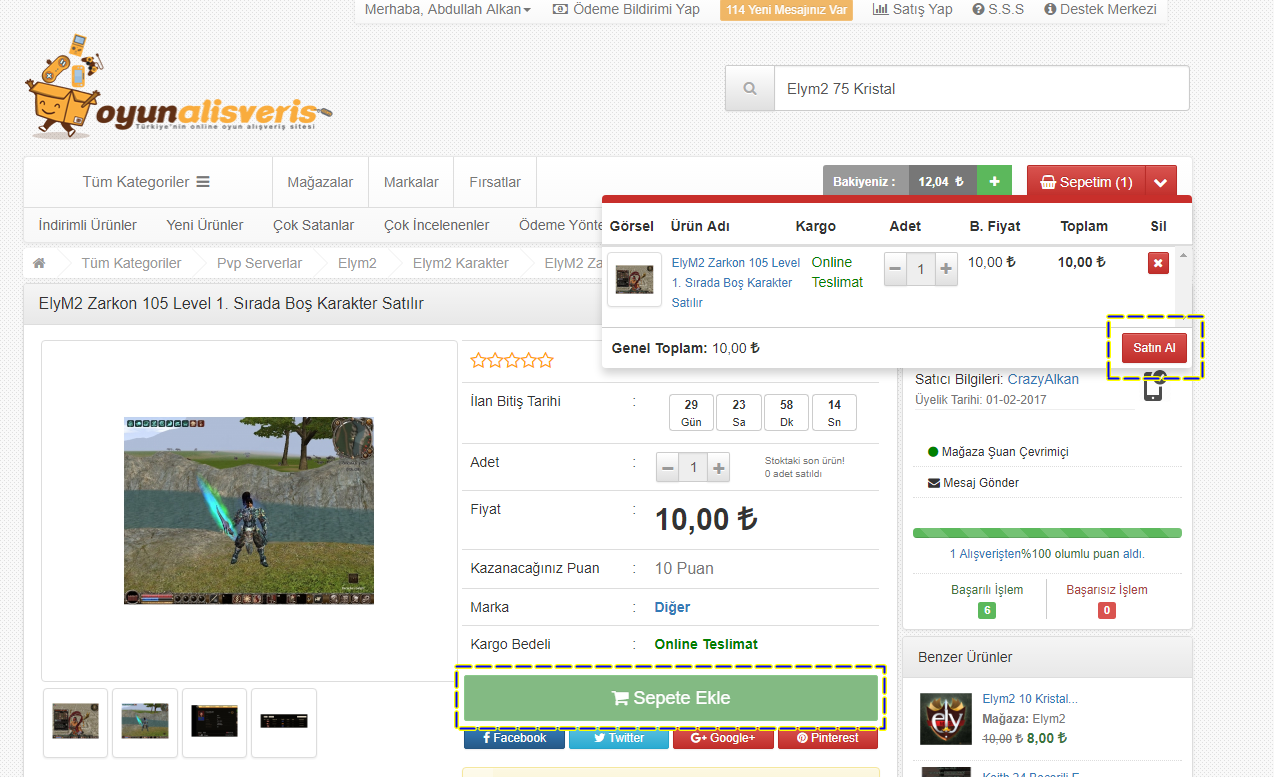1274x777 pixels.
Task: Expand the Tüm Kategoriler hamburger menu
Action: click(146, 182)
